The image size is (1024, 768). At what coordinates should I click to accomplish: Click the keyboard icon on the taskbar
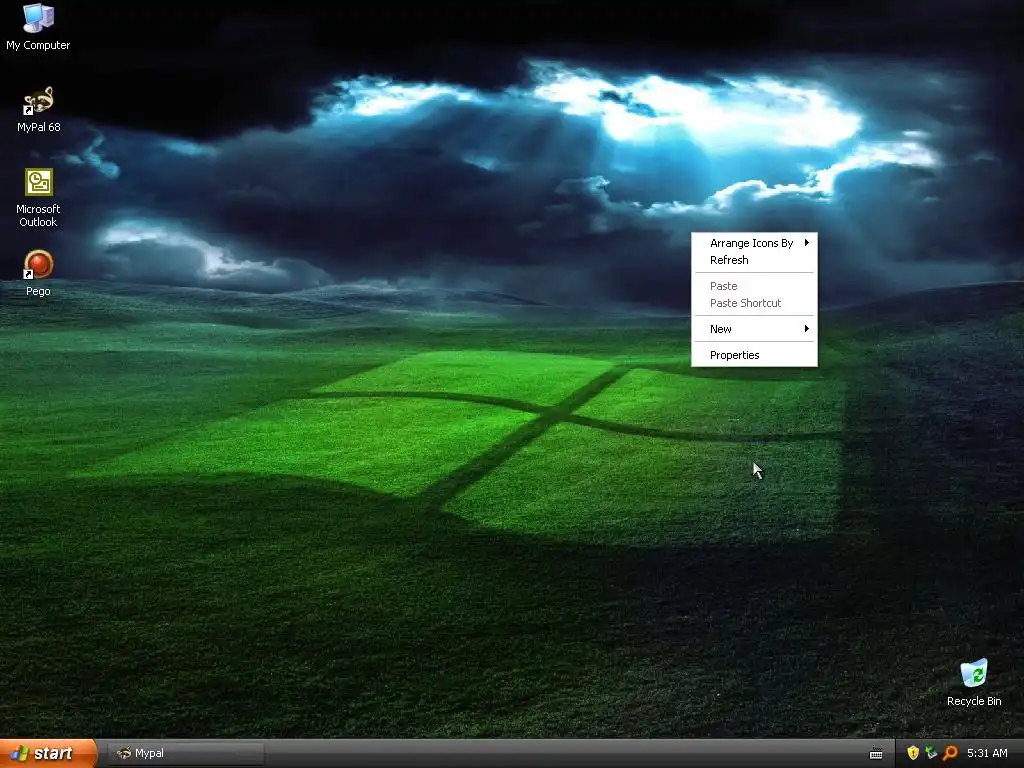(x=876, y=754)
